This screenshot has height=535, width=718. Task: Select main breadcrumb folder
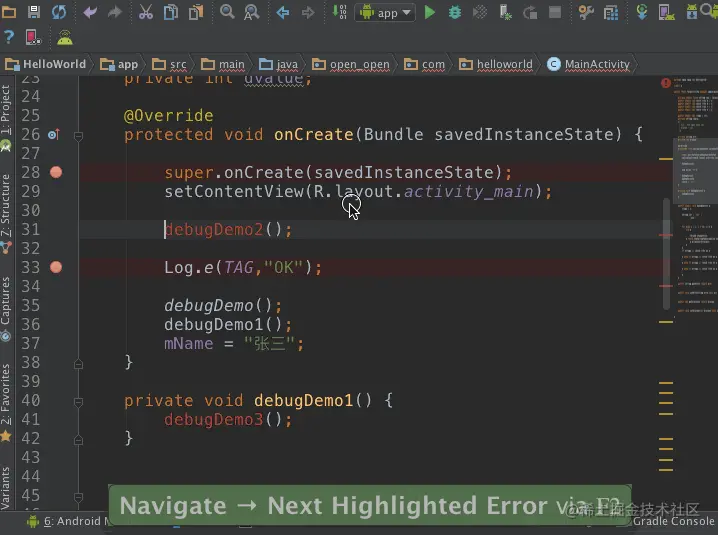pos(223,64)
